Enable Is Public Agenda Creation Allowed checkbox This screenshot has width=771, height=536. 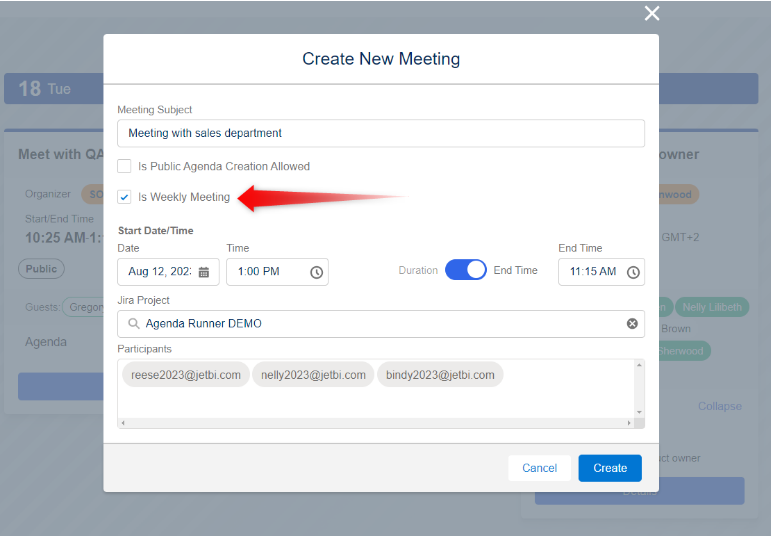tap(124, 166)
